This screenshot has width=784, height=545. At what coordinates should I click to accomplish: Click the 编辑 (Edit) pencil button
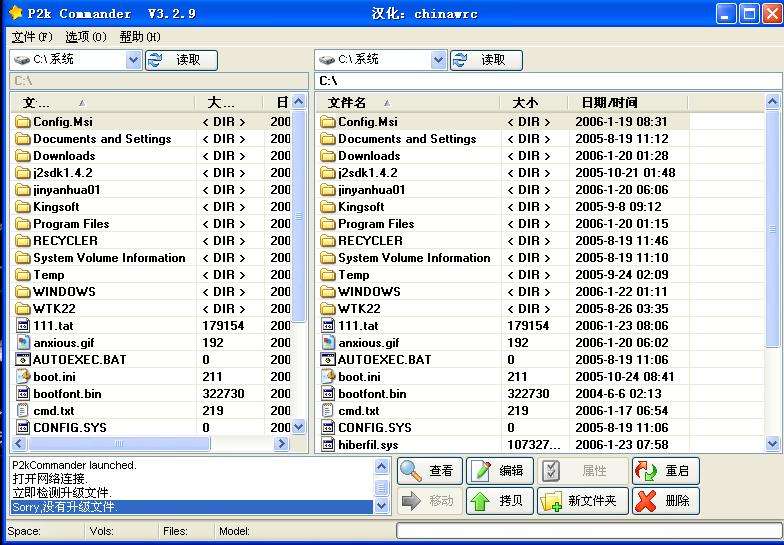click(x=499, y=471)
